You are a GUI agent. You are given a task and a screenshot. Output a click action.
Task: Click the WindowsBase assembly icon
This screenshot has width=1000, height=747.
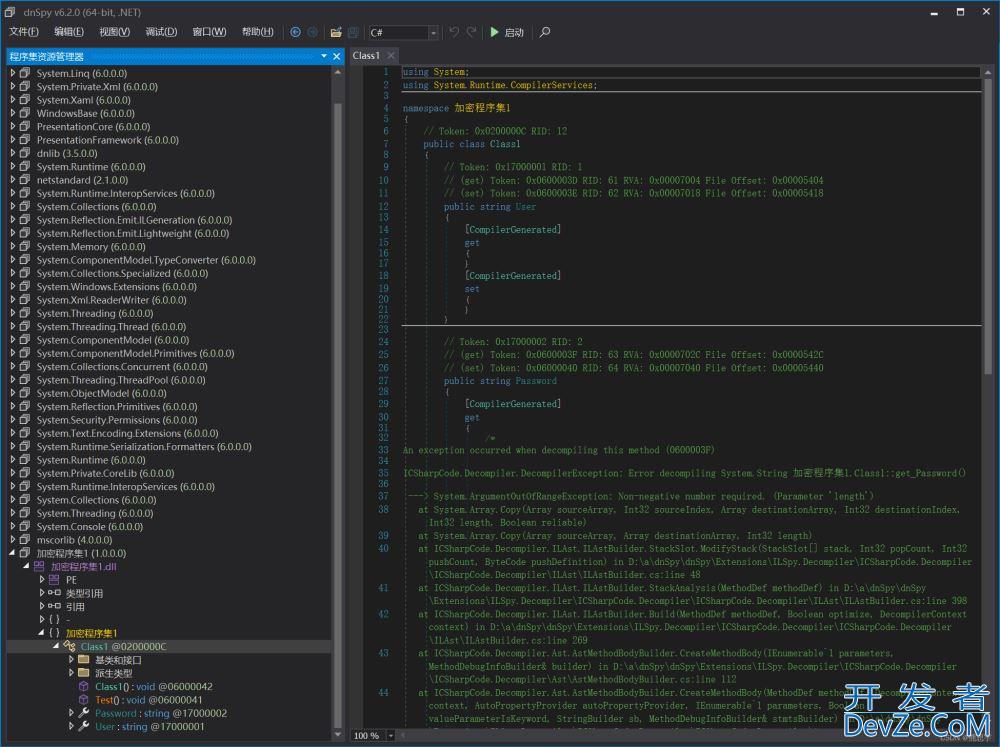(x=25, y=113)
